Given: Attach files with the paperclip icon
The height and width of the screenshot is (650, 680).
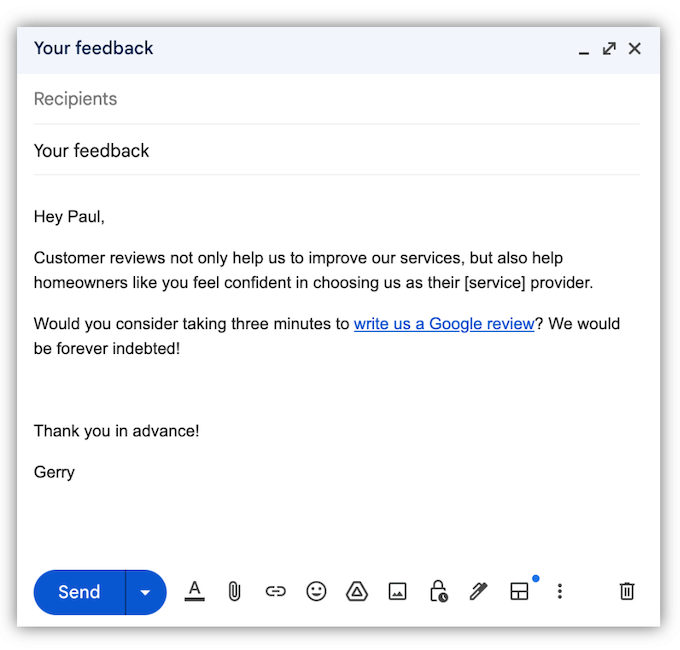Looking at the screenshot, I should click(x=234, y=591).
